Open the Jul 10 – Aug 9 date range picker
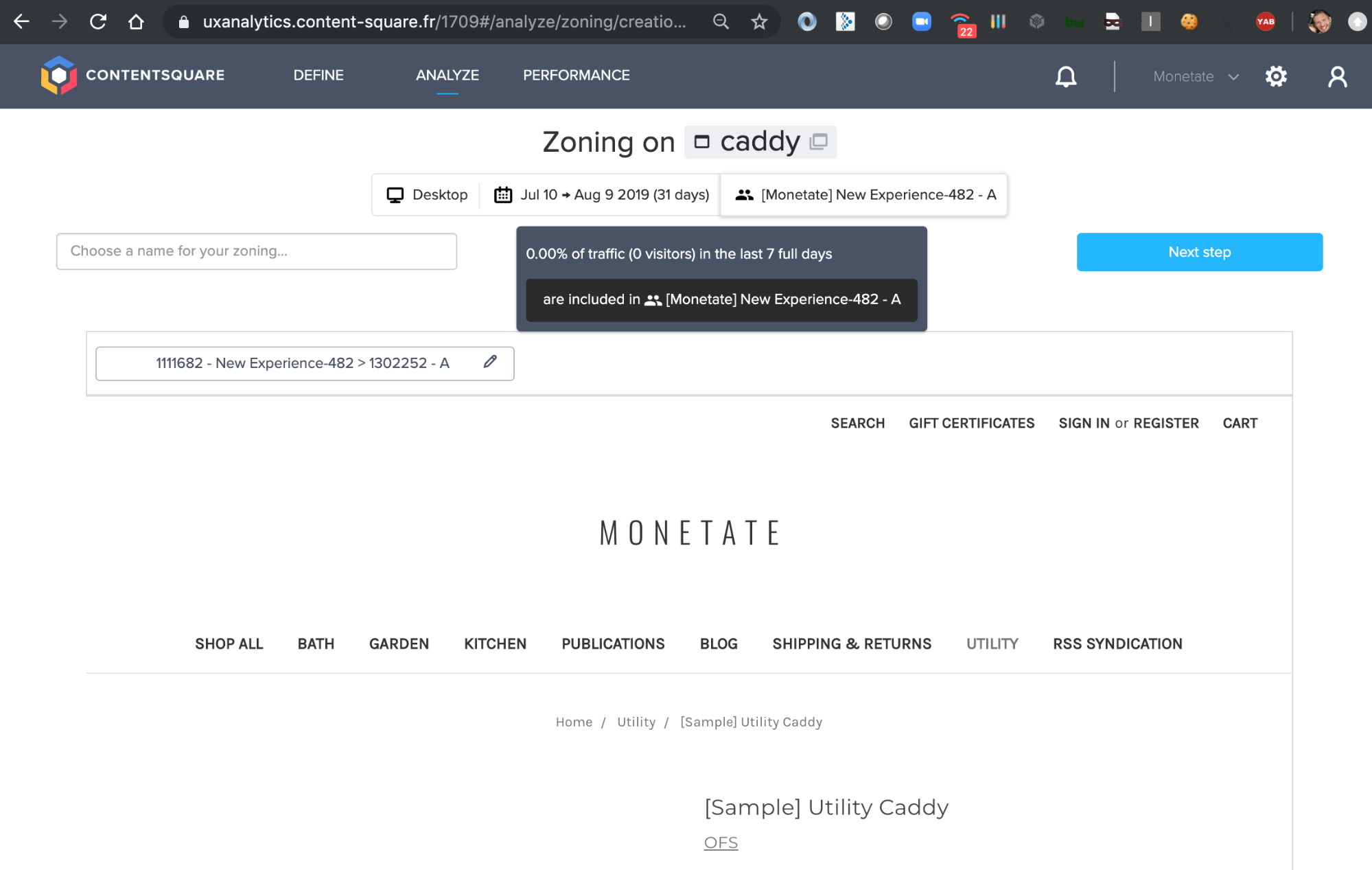Image resolution: width=1372 pixels, height=870 pixels. click(x=601, y=195)
